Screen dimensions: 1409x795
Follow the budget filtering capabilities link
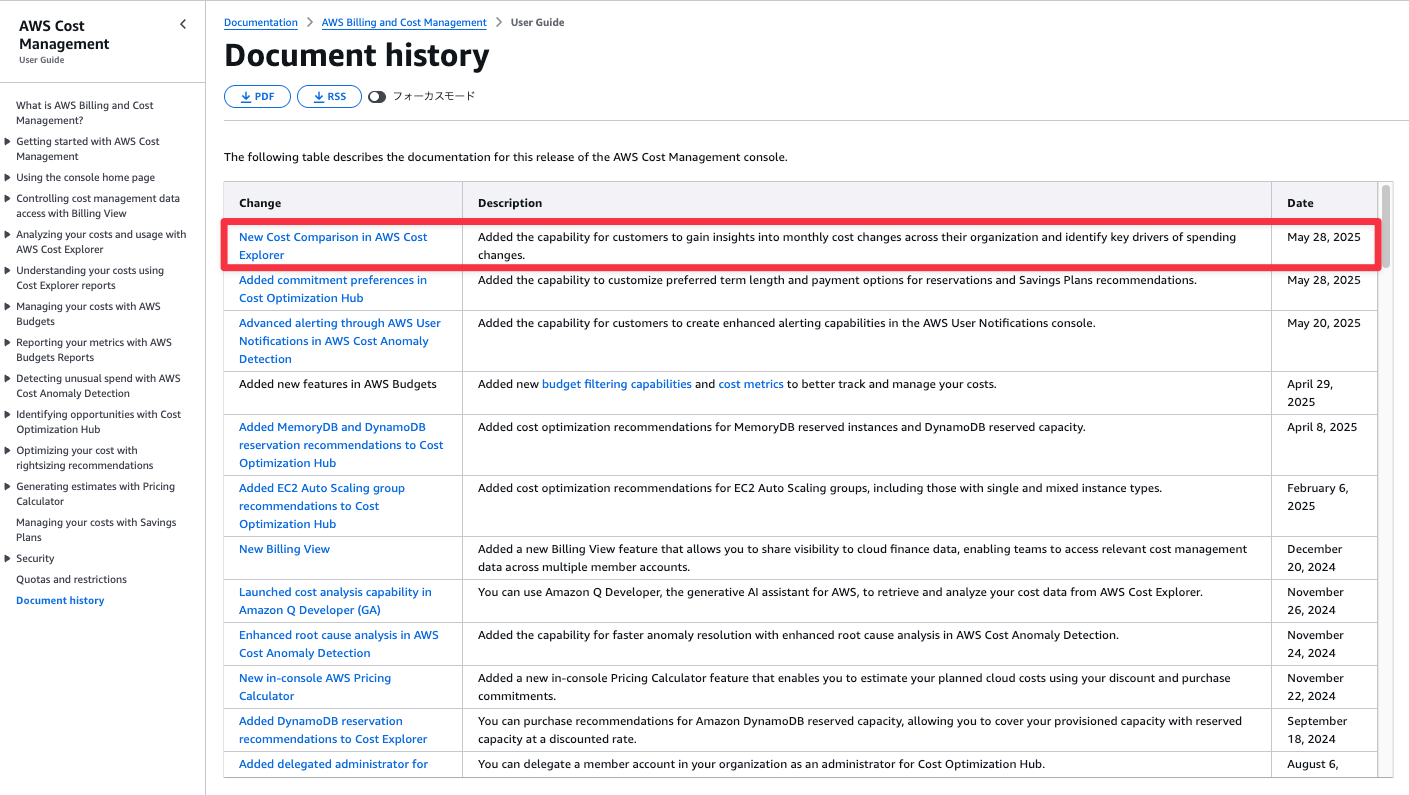617,384
